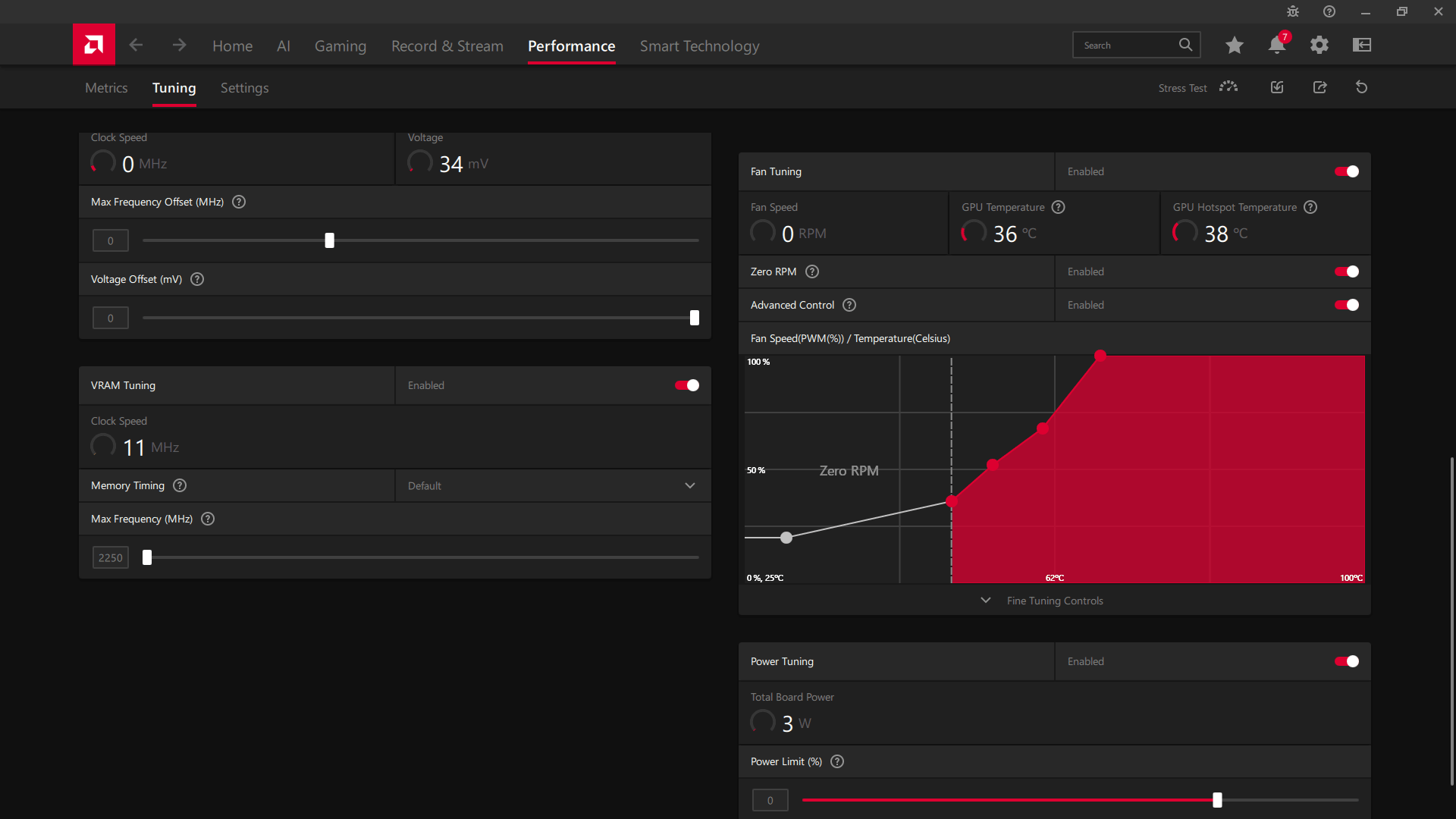Disable the VRAM Tuning toggle
Image resolution: width=1456 pixels, height=819 pixels.
687,385
